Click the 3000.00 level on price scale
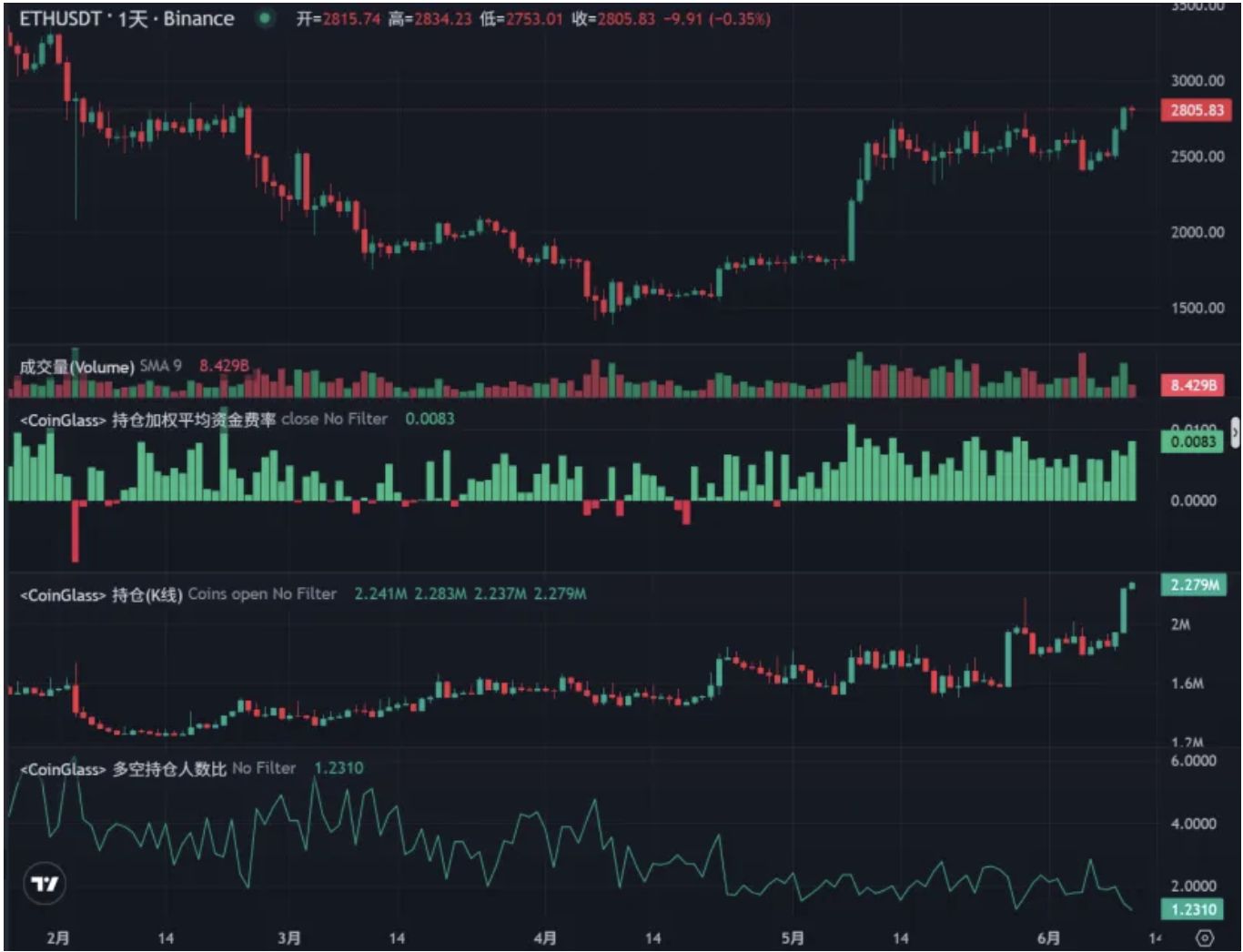Viewport: 1243px width, 952px height. click(1198, 80)
